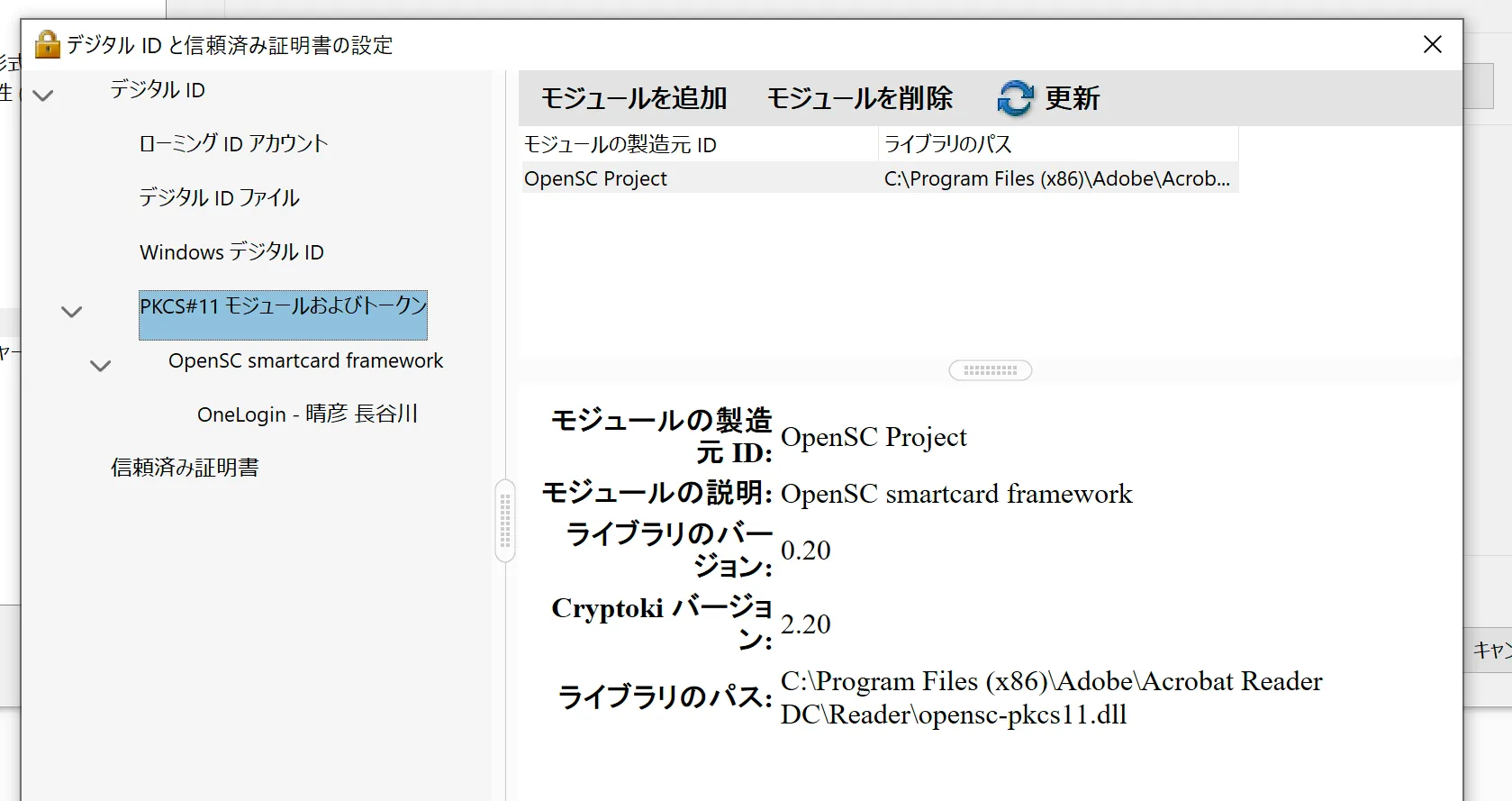Click the padlock icon in title bar

47,44
